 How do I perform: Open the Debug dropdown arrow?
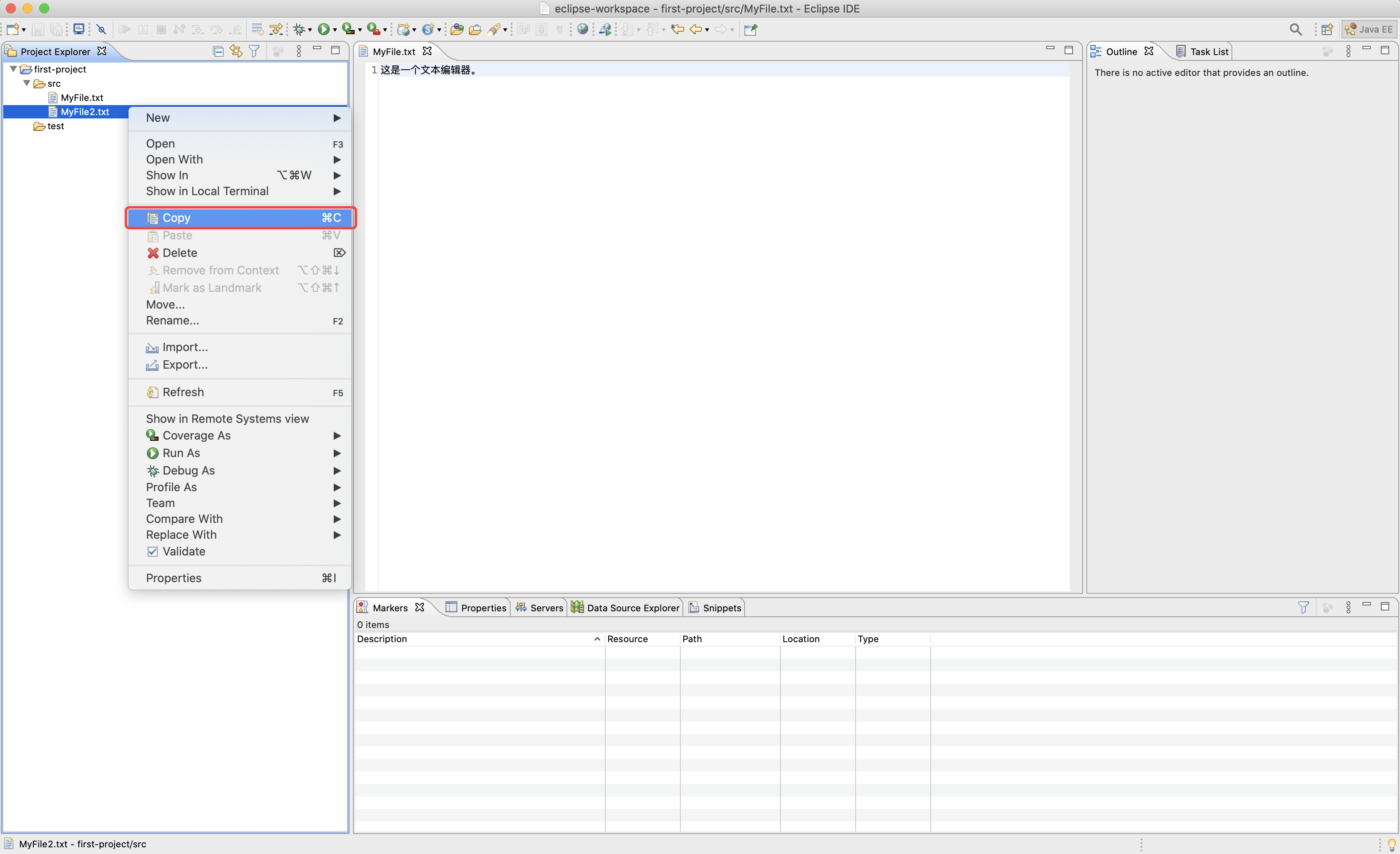coord(310,30)
